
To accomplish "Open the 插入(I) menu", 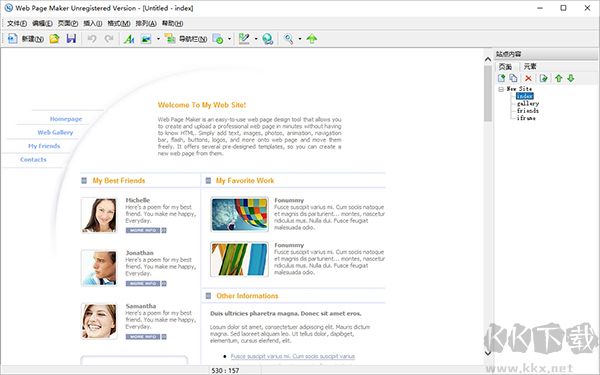I will 93,23.
